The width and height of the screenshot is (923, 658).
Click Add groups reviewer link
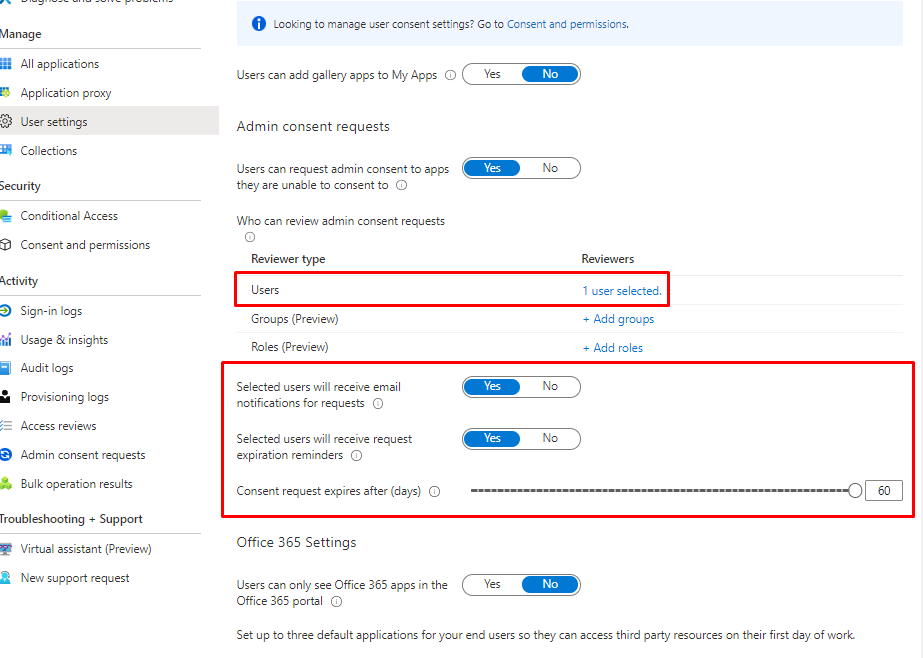click(x=618, y=319)
